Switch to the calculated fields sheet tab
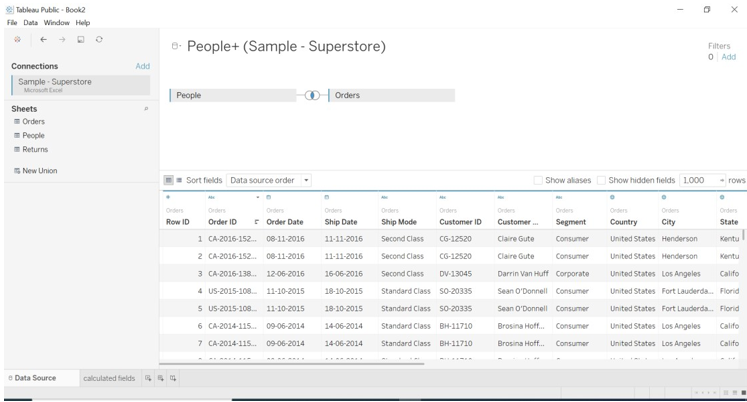 coord(109,378)
